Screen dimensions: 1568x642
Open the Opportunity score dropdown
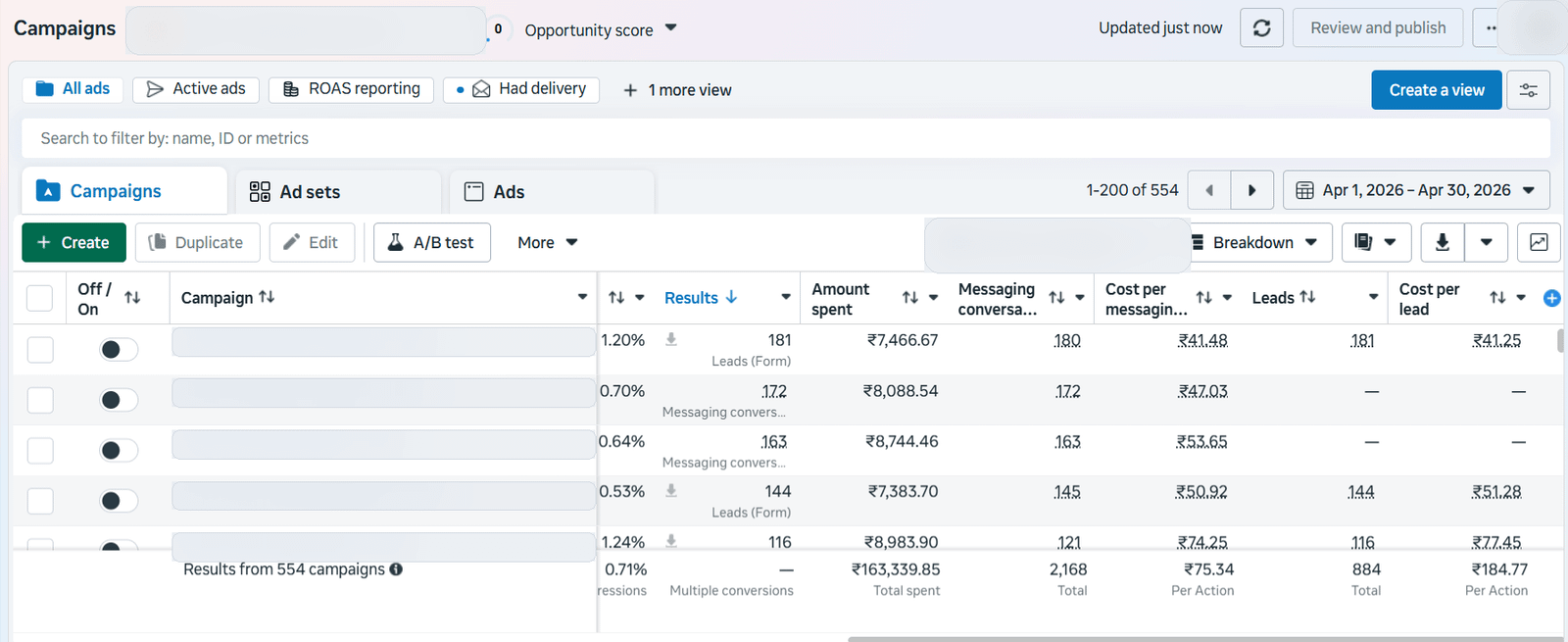[x=601, y=29]
